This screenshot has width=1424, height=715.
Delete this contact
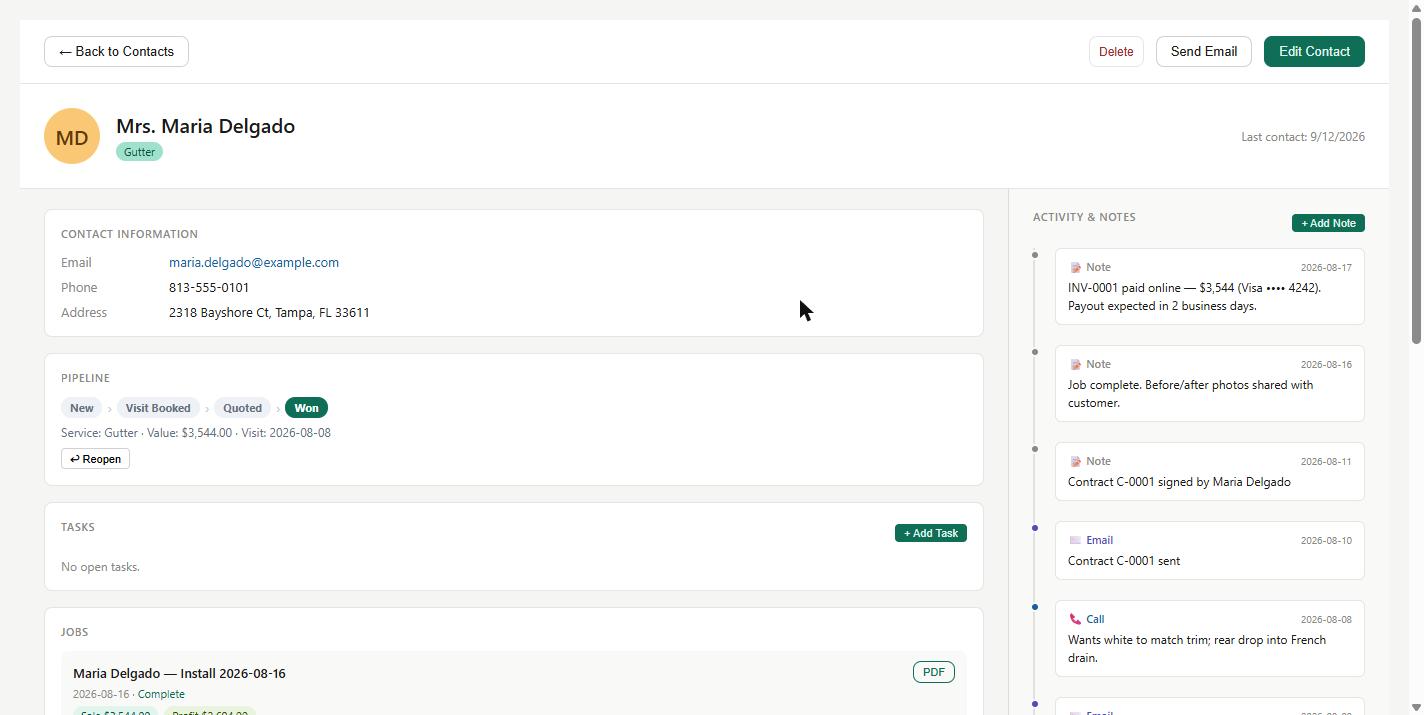point(1116,52)
